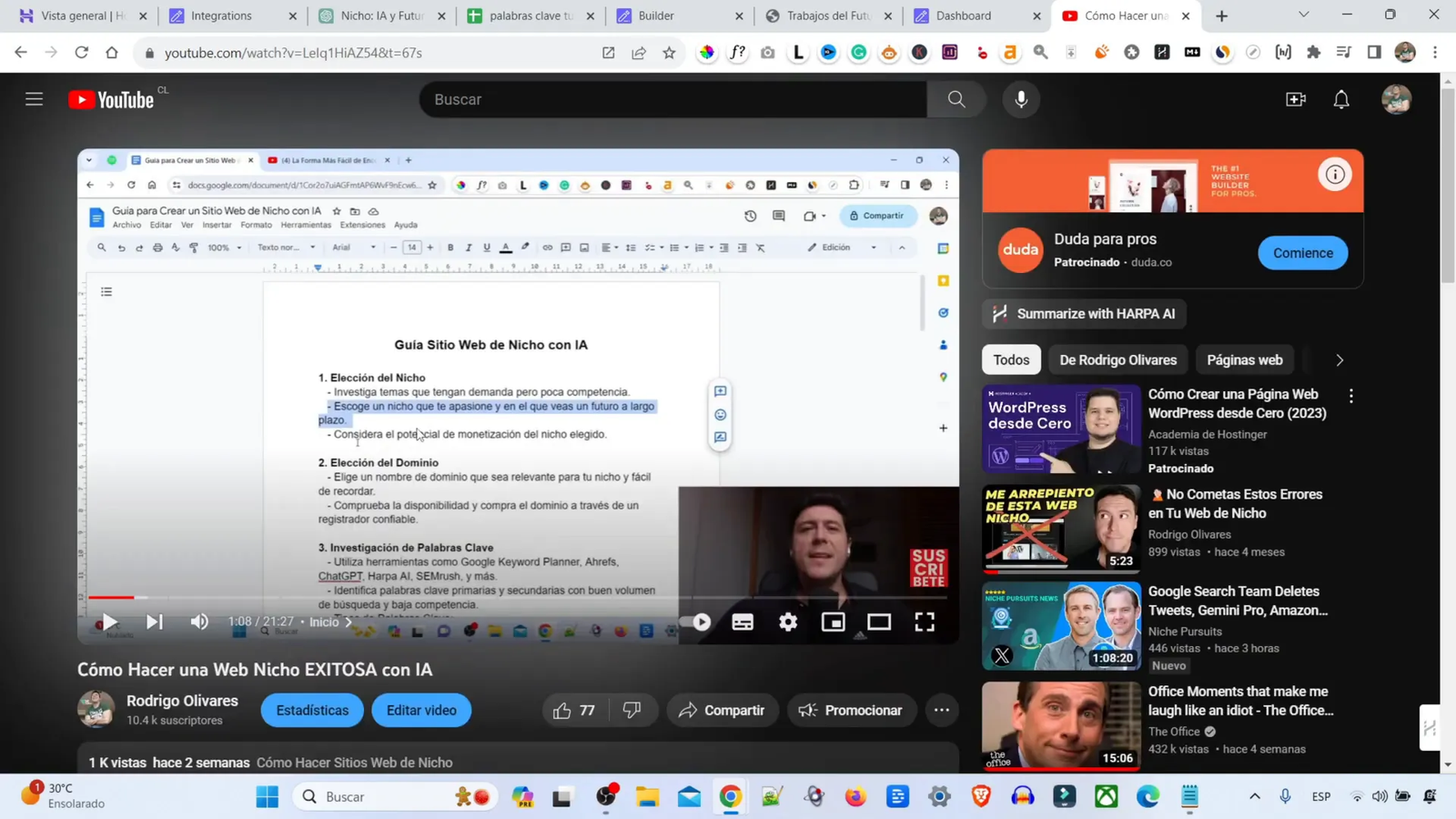1456x819 pixels.
Task: Open the three-dot menu next to Promocionar
Action: coord(942,710)
